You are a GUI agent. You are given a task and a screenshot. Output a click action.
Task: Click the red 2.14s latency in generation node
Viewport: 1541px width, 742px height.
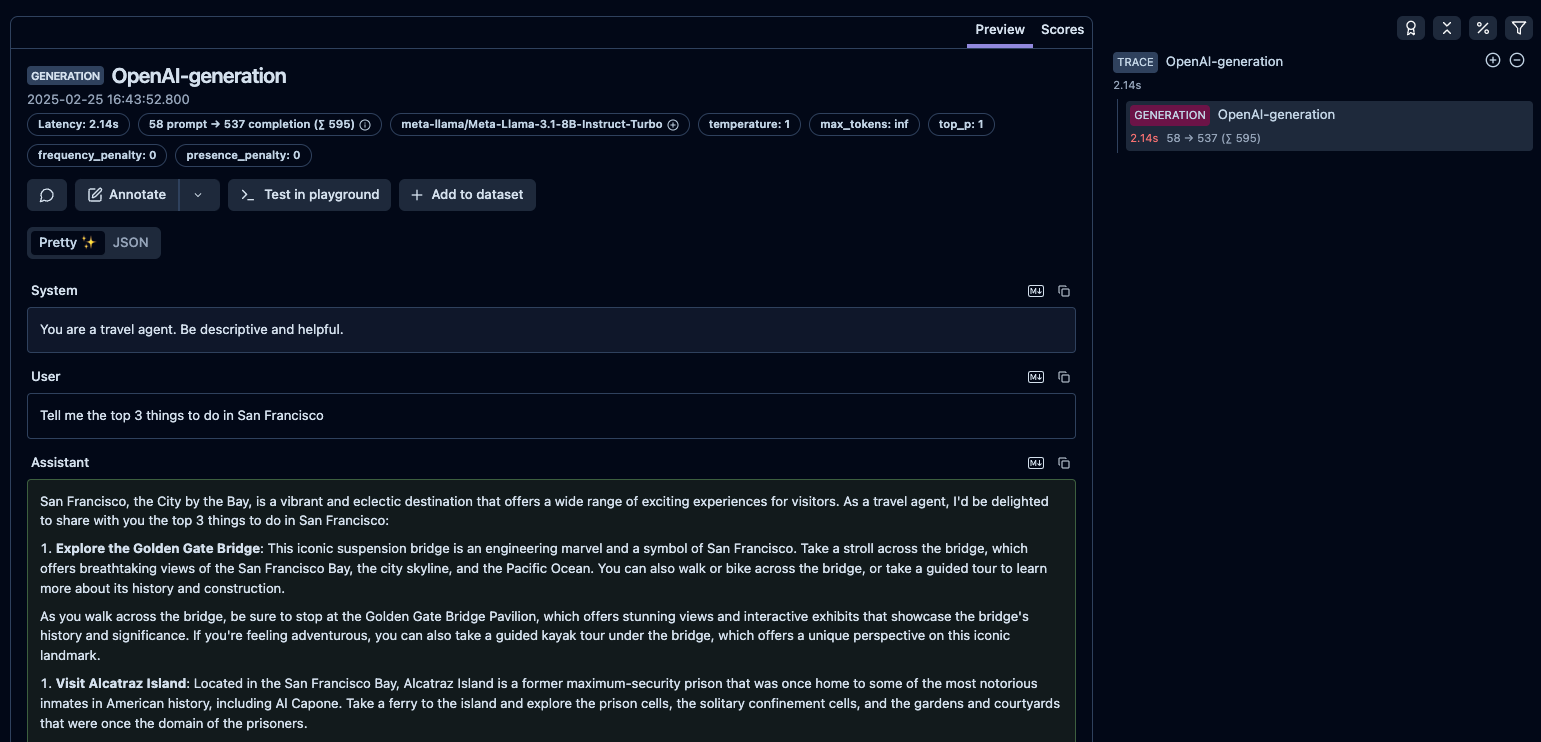(1144, 139)
